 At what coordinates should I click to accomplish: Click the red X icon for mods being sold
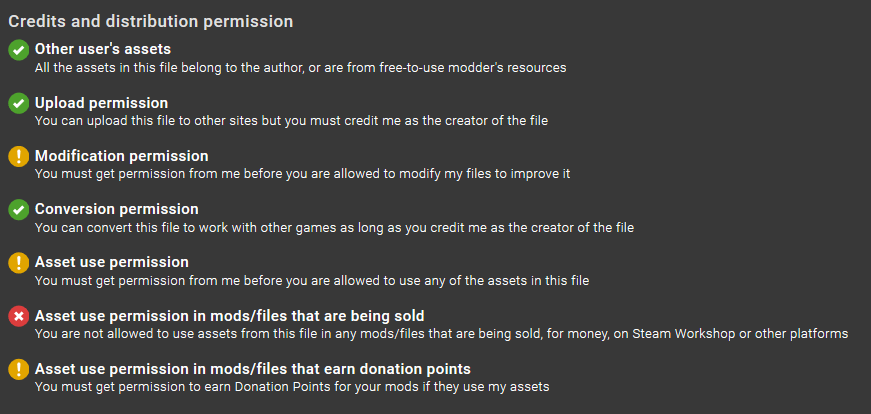(x=18, y=317)
